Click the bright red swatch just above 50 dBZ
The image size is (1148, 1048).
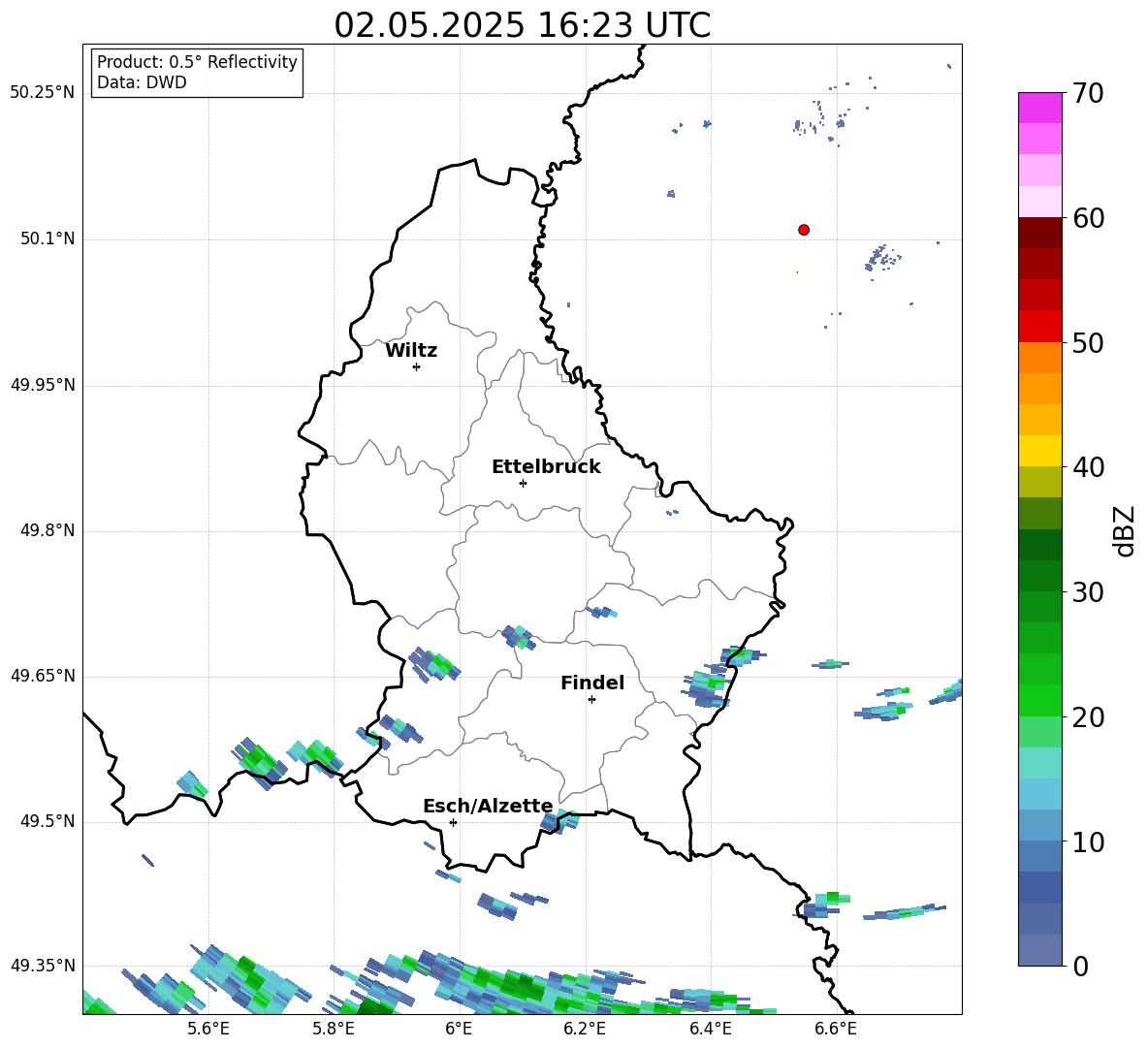(x=1039, y=327)
